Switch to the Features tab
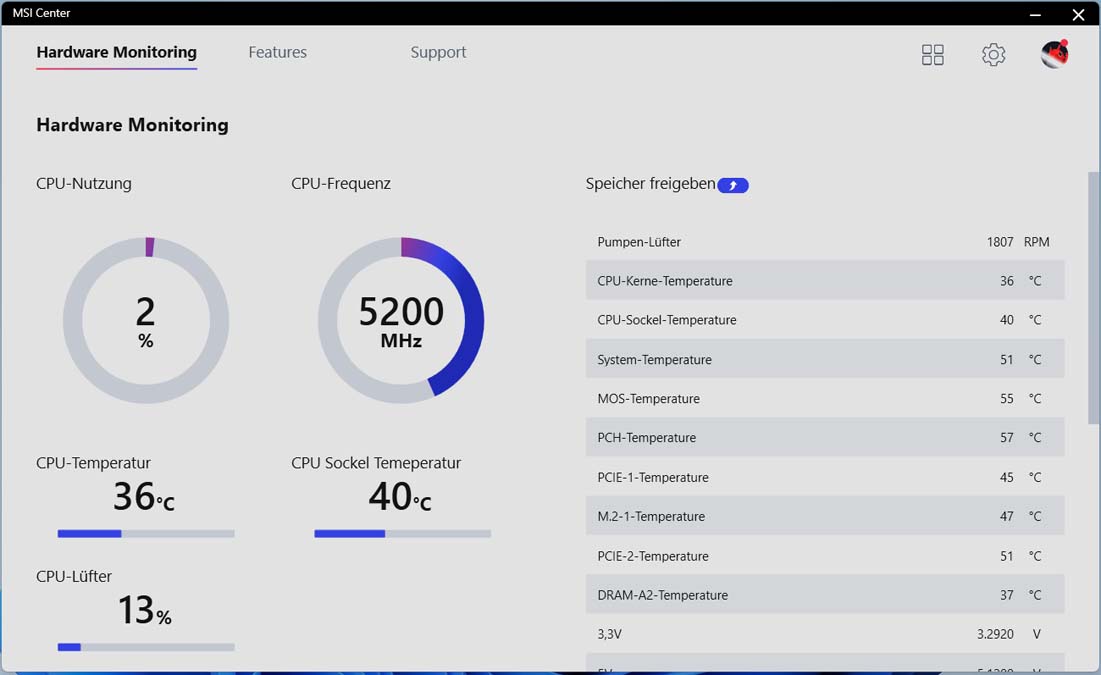This screenshot has width=1101, height=675. (x=277, y=52)
